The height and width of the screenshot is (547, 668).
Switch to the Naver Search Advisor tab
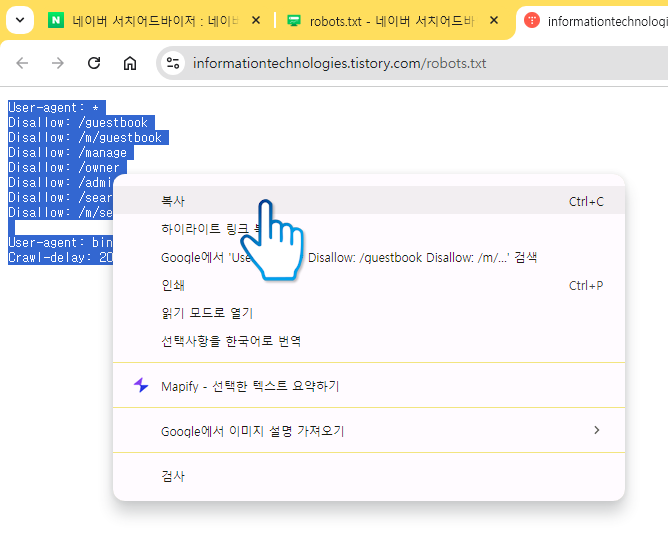click(x=155, y=20)
